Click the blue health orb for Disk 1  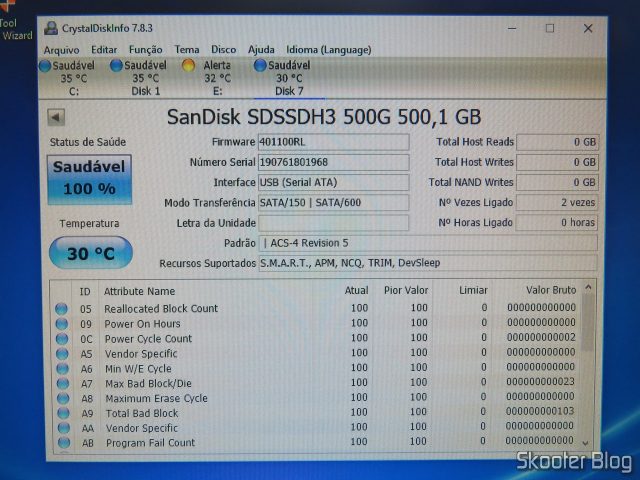(x=116, y=65)
